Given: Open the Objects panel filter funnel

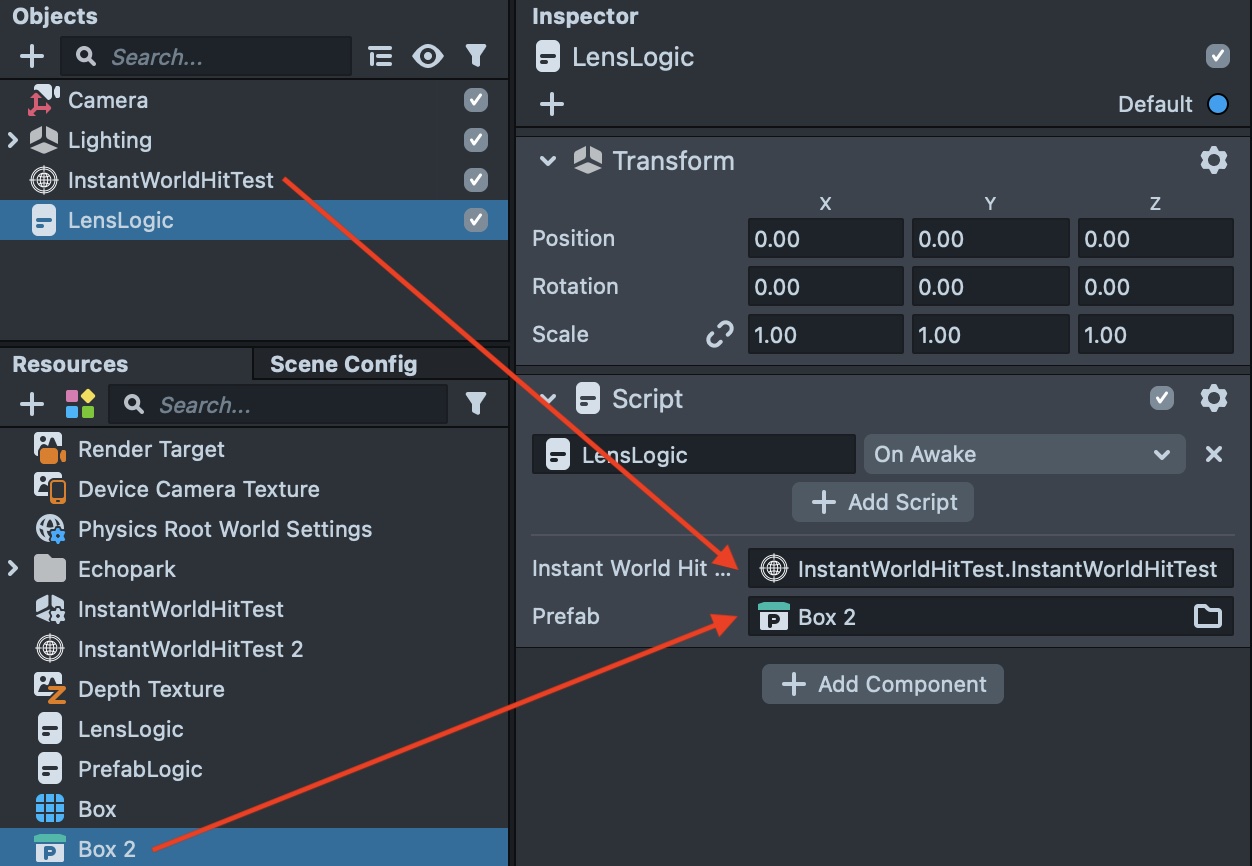Looking at the screenshot, I should click(476, 57).
